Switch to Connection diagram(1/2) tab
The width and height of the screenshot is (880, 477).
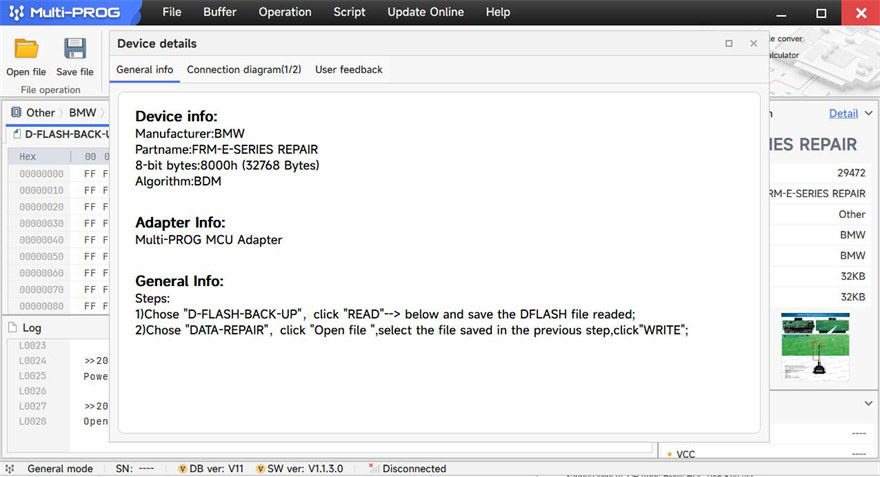click(x=244, y=70)
